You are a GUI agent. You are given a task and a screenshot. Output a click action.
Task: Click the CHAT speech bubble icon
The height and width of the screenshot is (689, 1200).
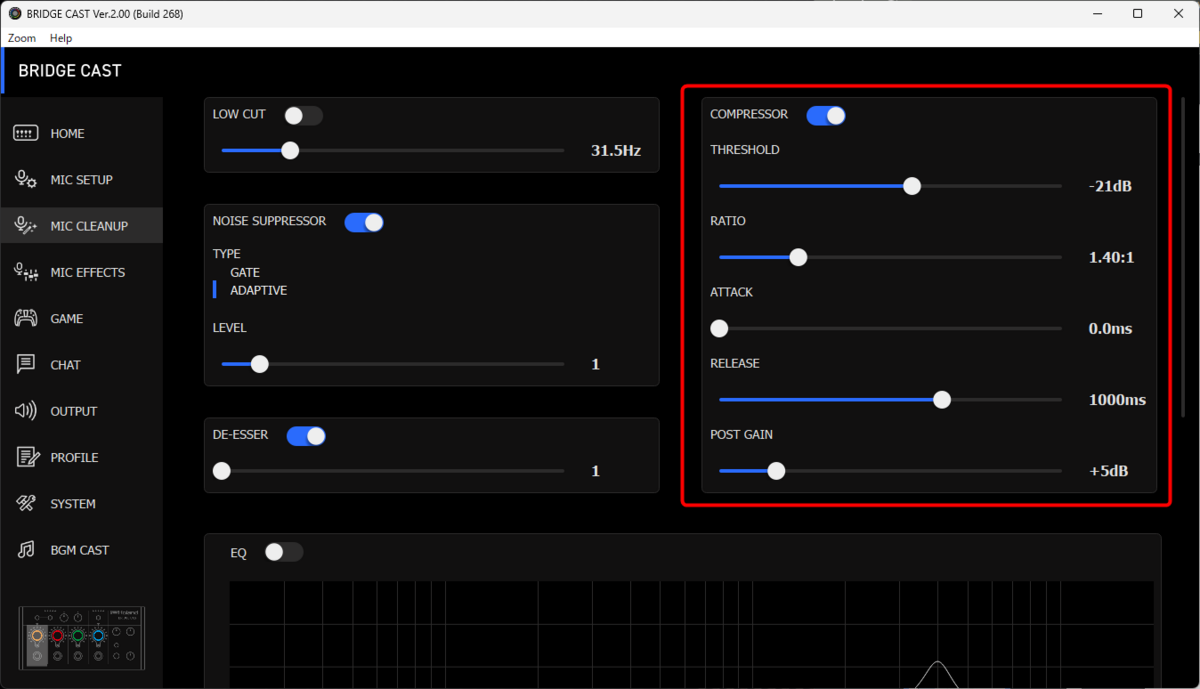[x=26, y=365]
